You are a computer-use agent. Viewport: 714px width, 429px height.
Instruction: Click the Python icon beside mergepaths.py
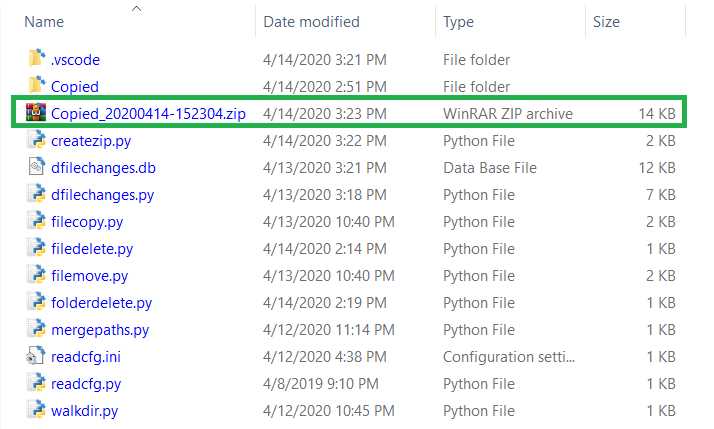(x=36, y=329)
